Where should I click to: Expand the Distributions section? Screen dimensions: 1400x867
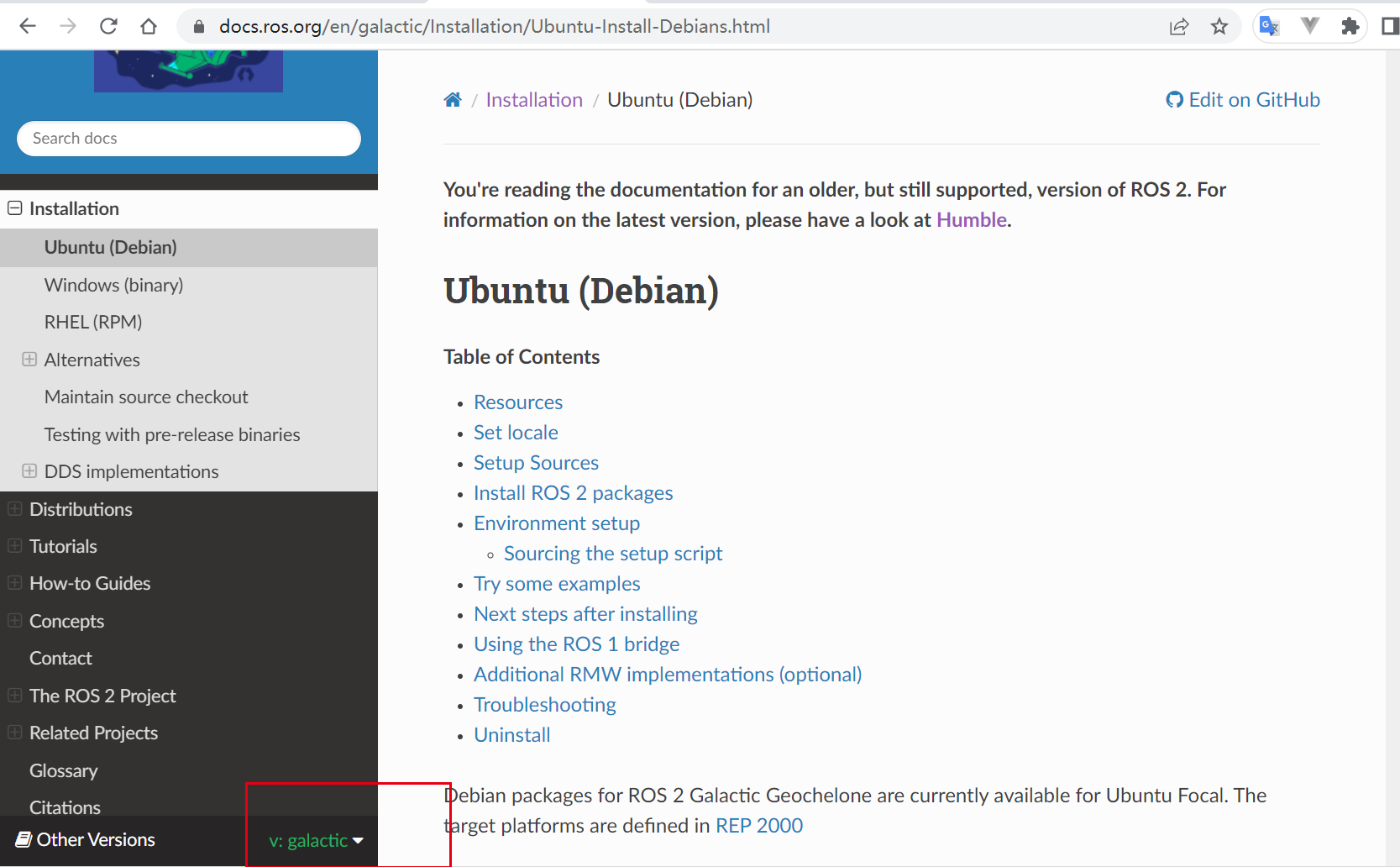click(x=15, y=509)
